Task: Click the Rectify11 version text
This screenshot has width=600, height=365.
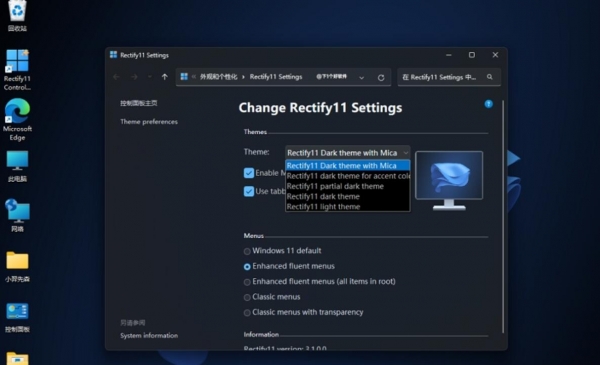Action: pyautogui.click(x=285, y=348)
